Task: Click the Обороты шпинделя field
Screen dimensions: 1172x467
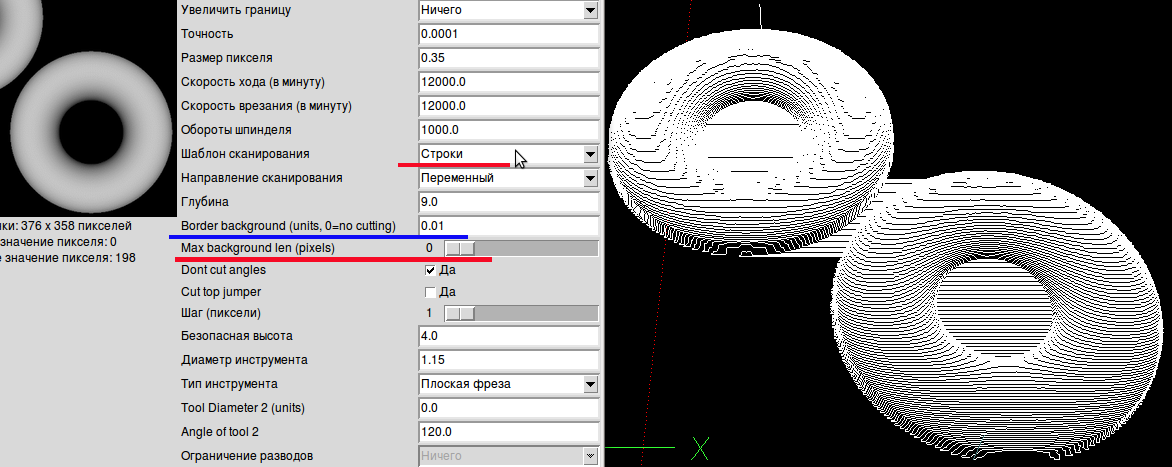Action: (x=509, y=129)
